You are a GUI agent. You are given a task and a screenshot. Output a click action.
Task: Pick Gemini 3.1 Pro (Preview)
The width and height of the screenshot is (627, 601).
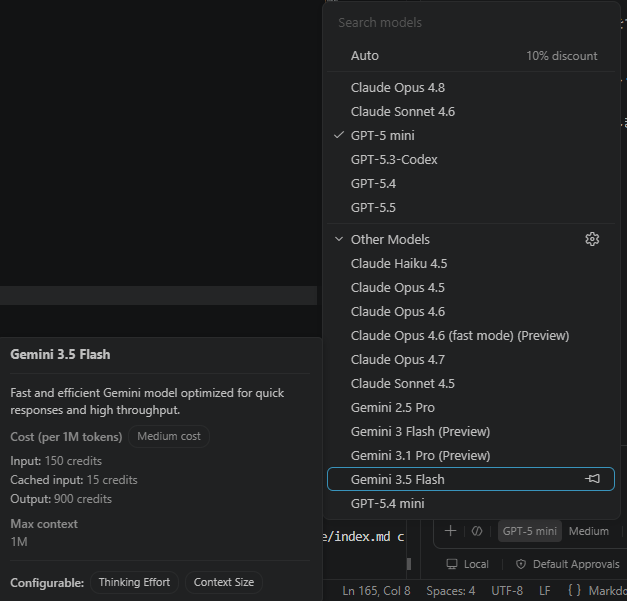(471, 455)
